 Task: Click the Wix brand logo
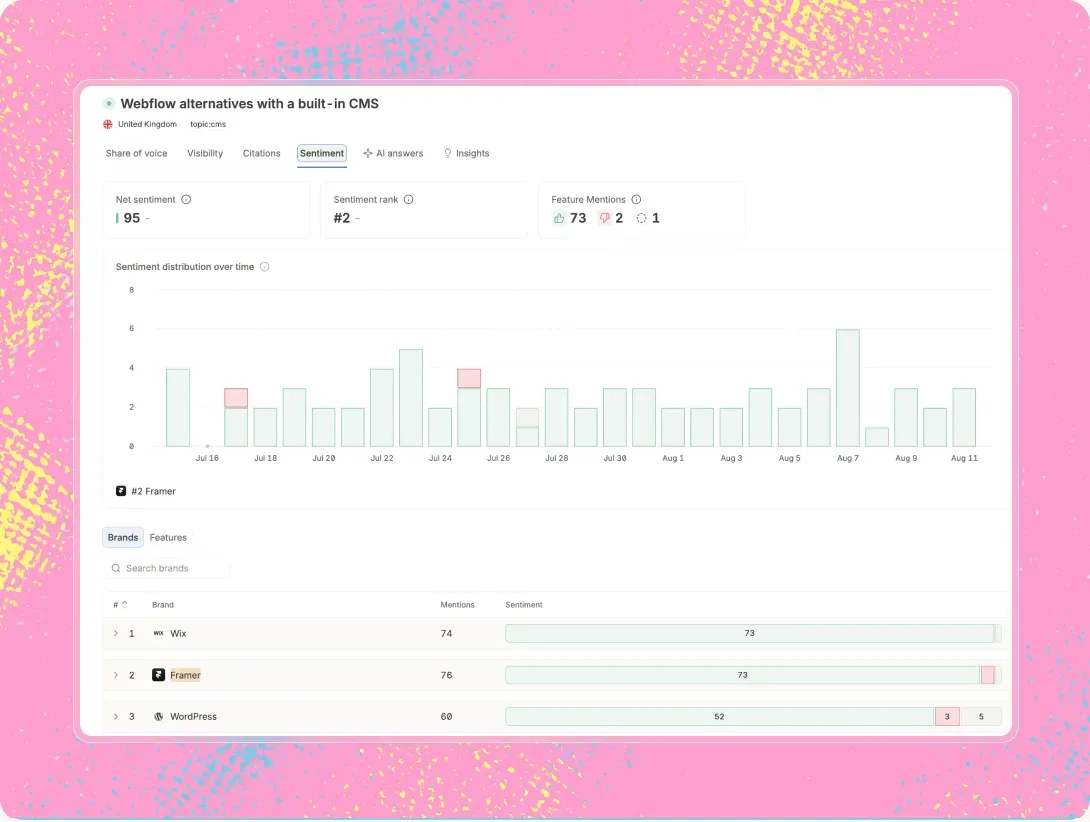click(158, 634)
